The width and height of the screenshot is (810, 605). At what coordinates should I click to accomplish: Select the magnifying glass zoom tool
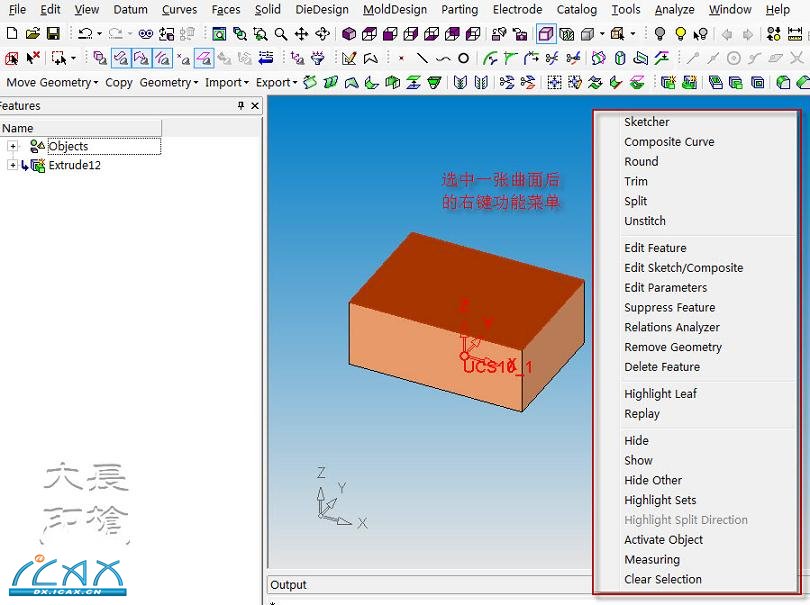[x=281, y=34]
